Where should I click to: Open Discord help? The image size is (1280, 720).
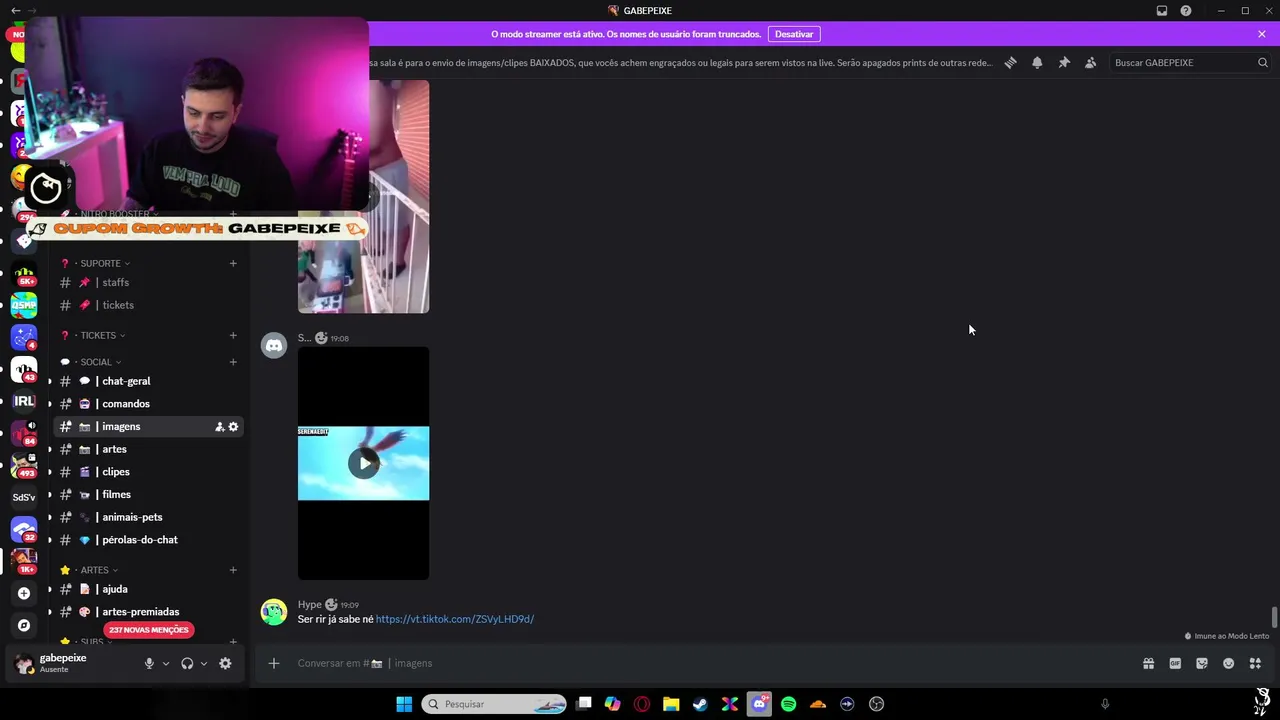click(x=1186, y=11)
